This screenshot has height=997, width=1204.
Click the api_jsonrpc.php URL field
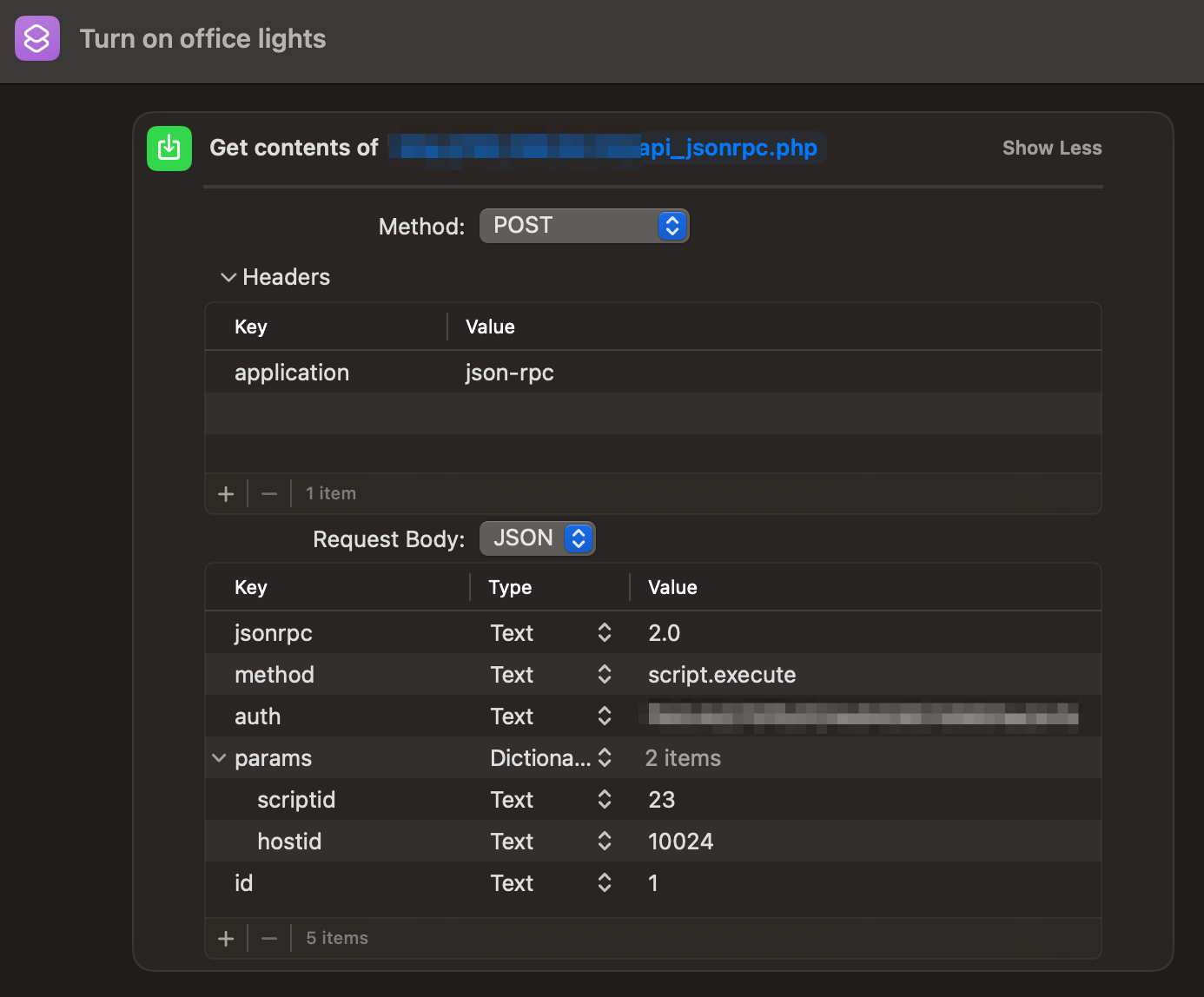[728, 148]
